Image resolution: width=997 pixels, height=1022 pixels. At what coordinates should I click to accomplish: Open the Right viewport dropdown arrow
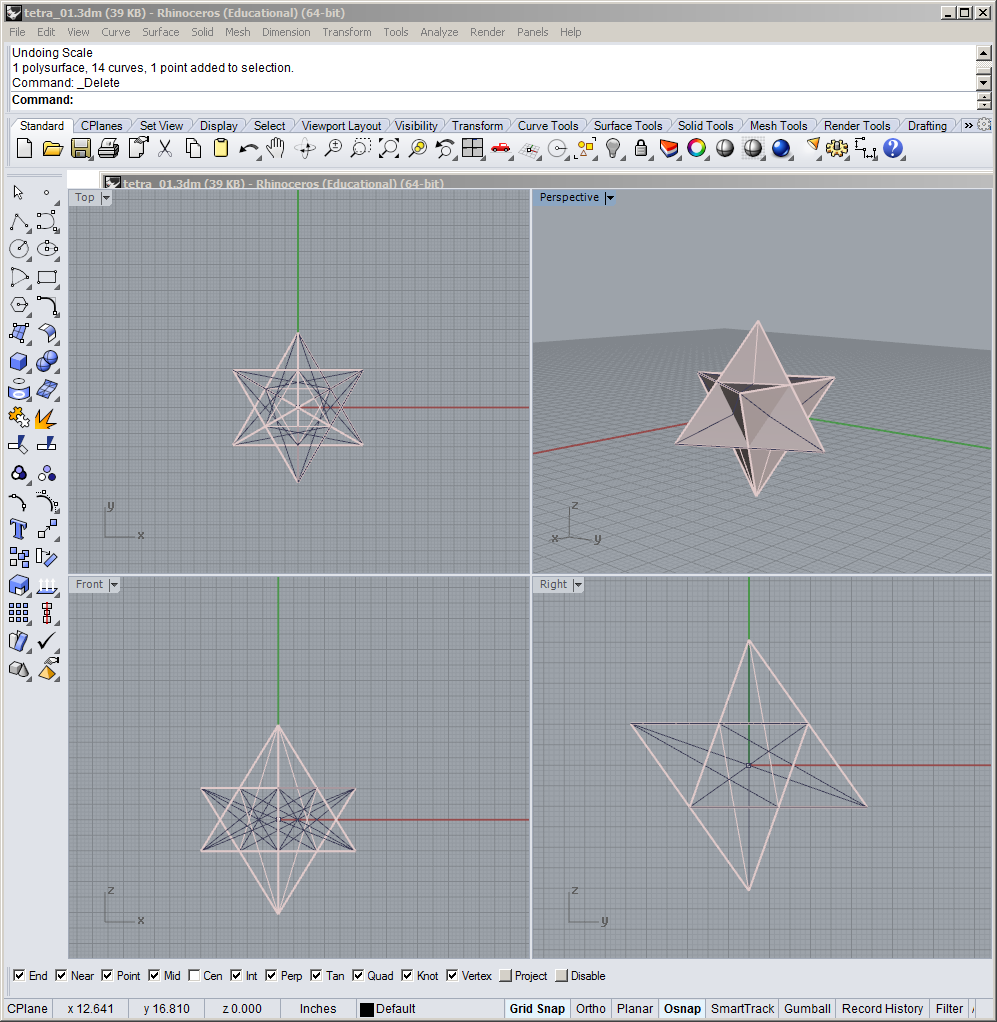(x=578, y=585)
